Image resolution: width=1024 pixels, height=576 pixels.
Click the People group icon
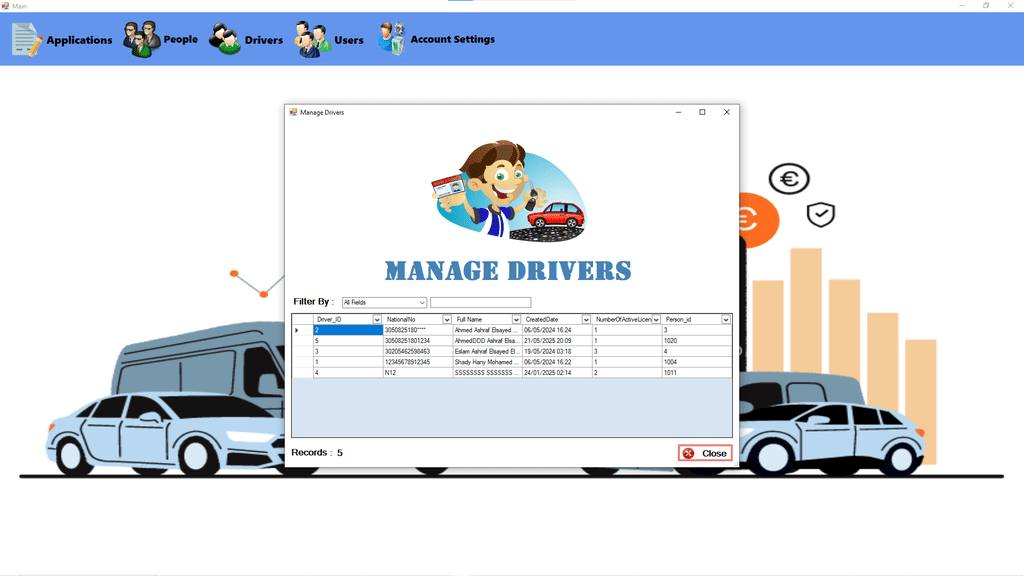141,40
